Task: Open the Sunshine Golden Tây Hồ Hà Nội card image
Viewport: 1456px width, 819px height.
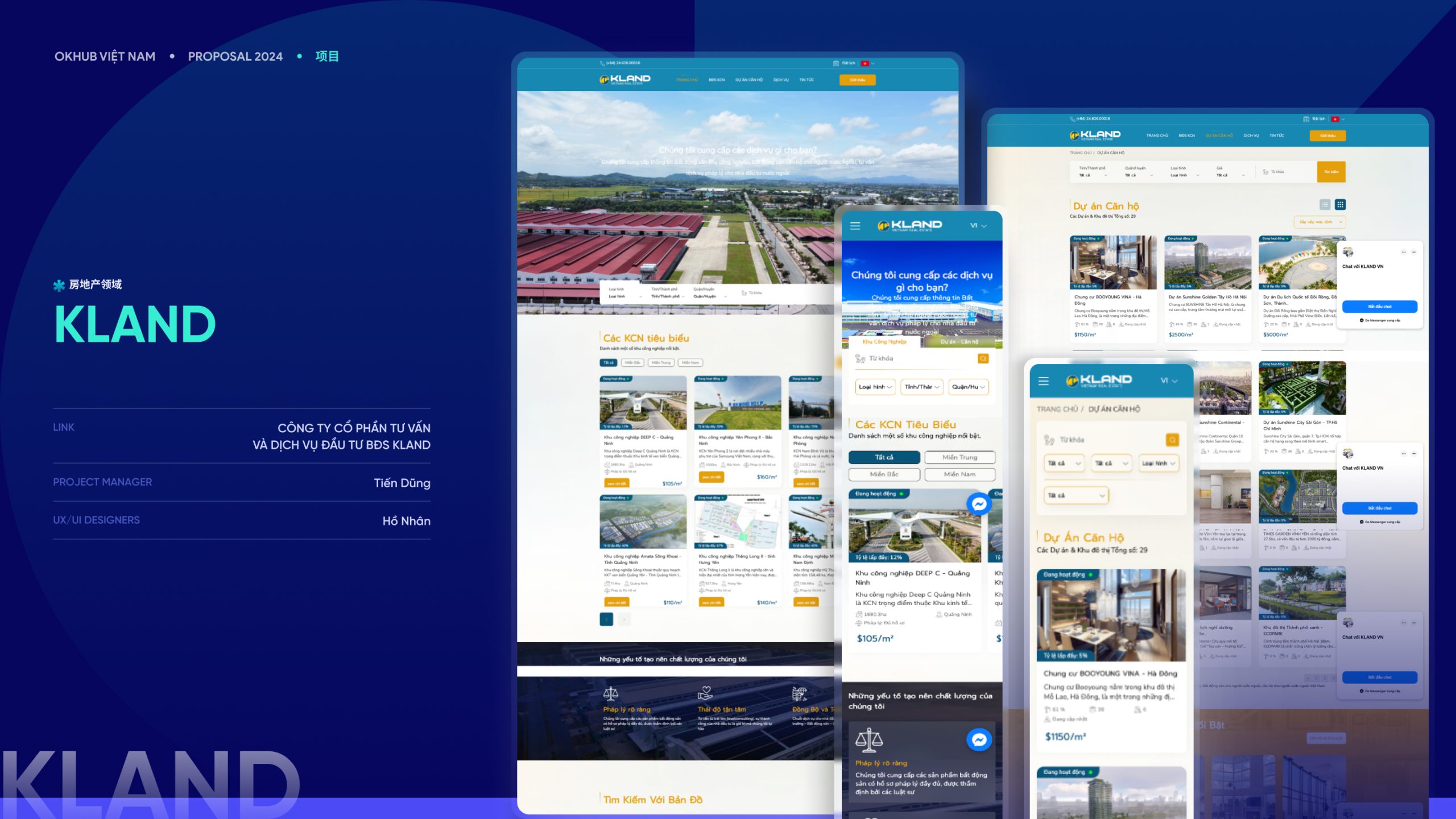Action: 1208,263
